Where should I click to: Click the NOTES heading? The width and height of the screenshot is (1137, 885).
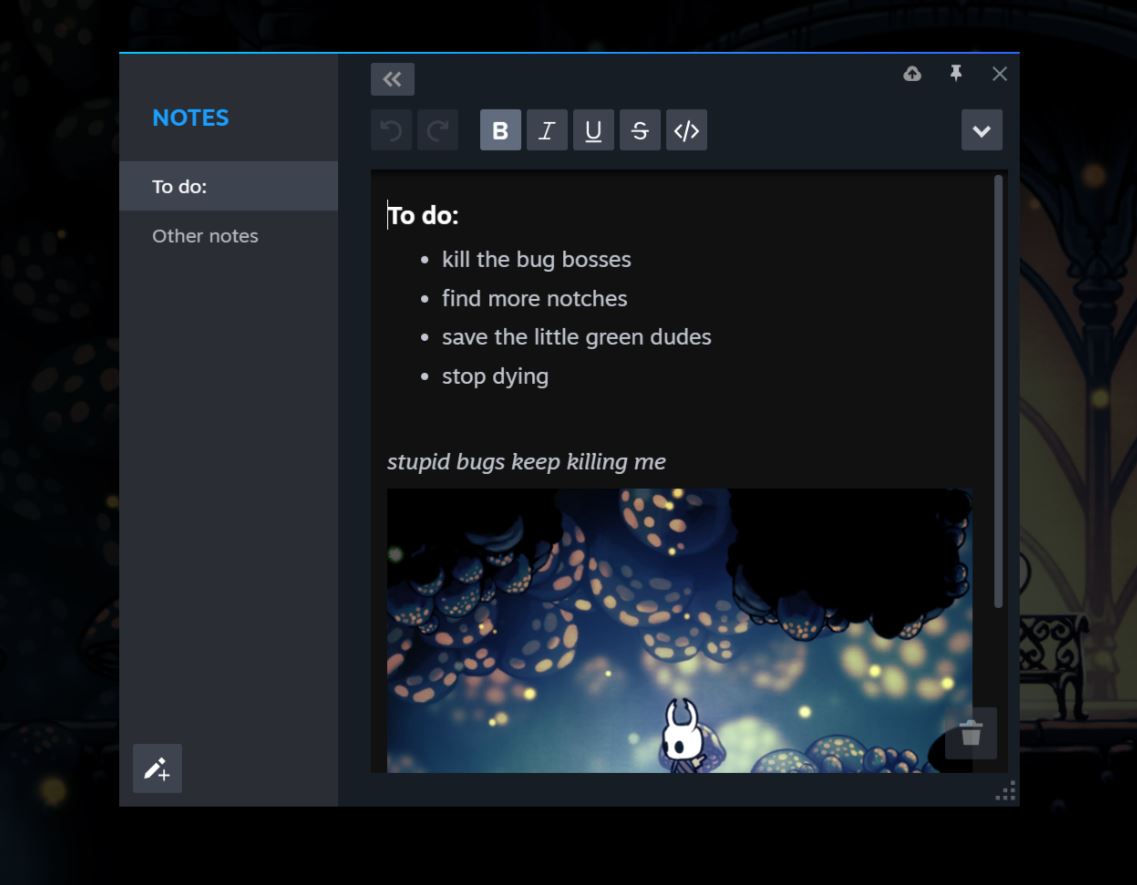(x=190, y=117)
